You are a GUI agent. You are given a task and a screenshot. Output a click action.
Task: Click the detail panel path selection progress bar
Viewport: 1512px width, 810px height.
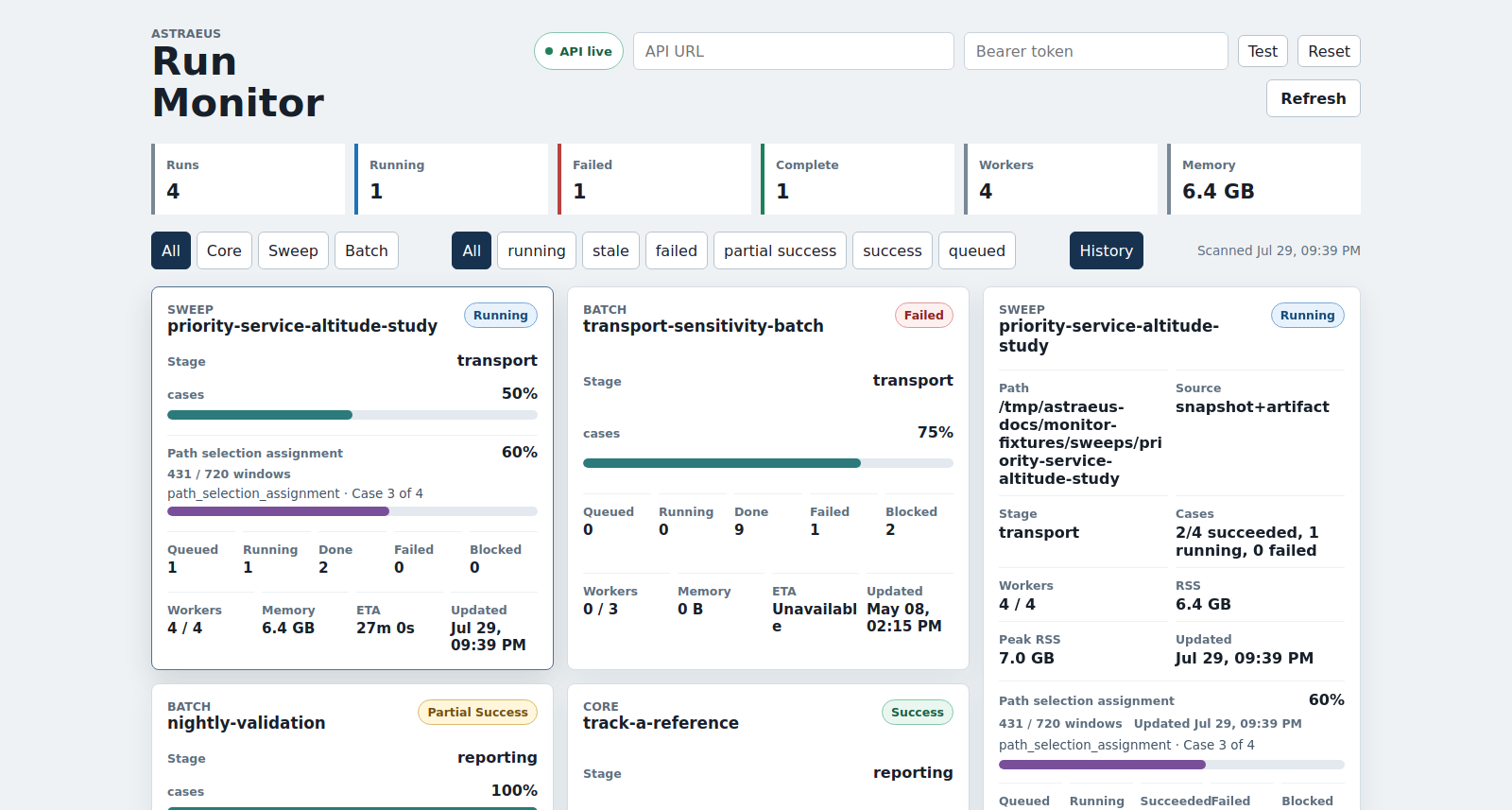[x=1172, y=765]
